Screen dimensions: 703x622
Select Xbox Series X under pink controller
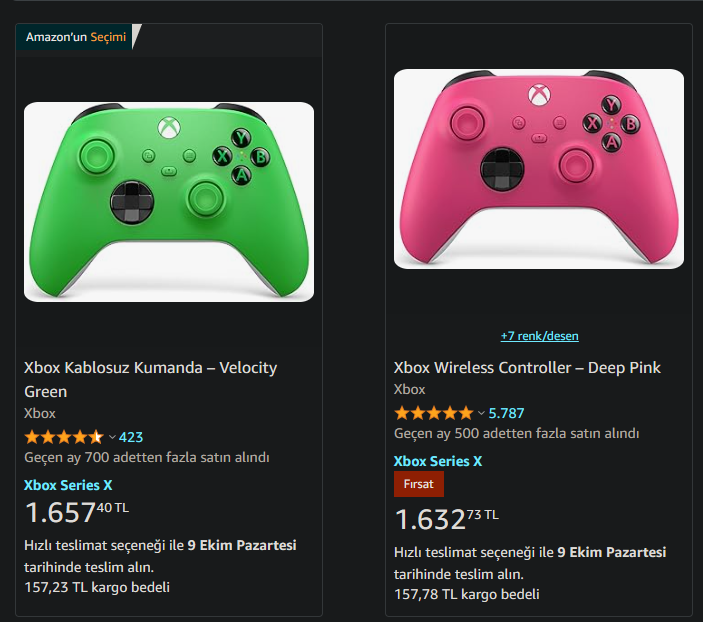click(x=438, y=461)
